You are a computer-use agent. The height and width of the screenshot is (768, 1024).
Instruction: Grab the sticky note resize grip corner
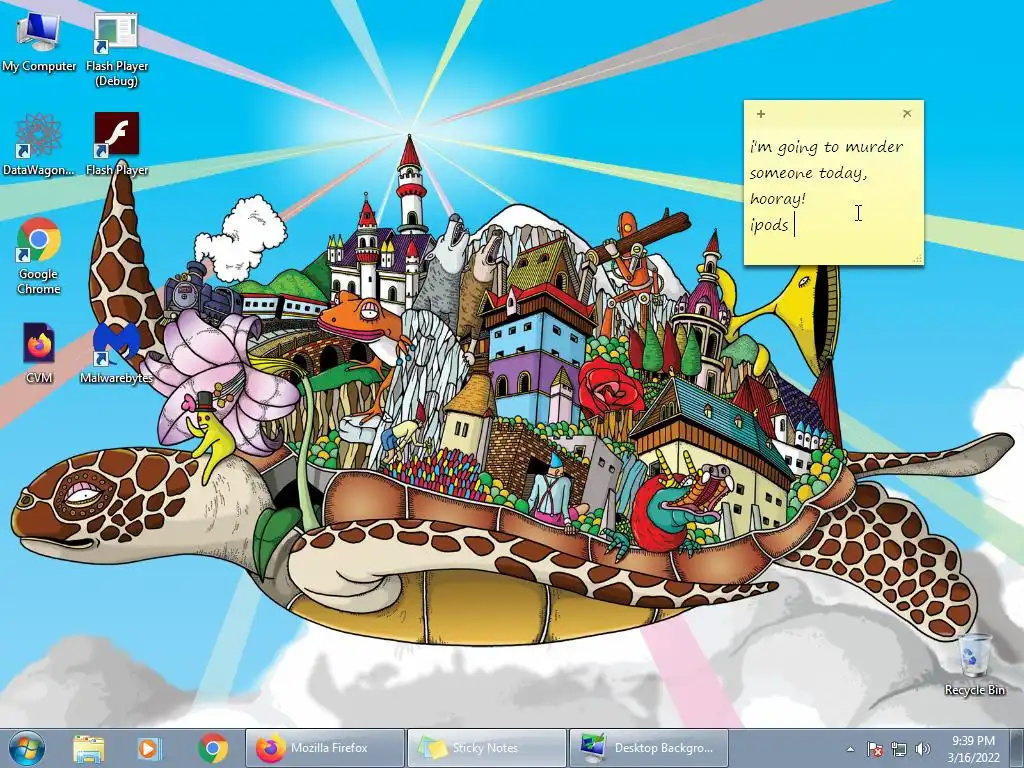click(918, 259)
